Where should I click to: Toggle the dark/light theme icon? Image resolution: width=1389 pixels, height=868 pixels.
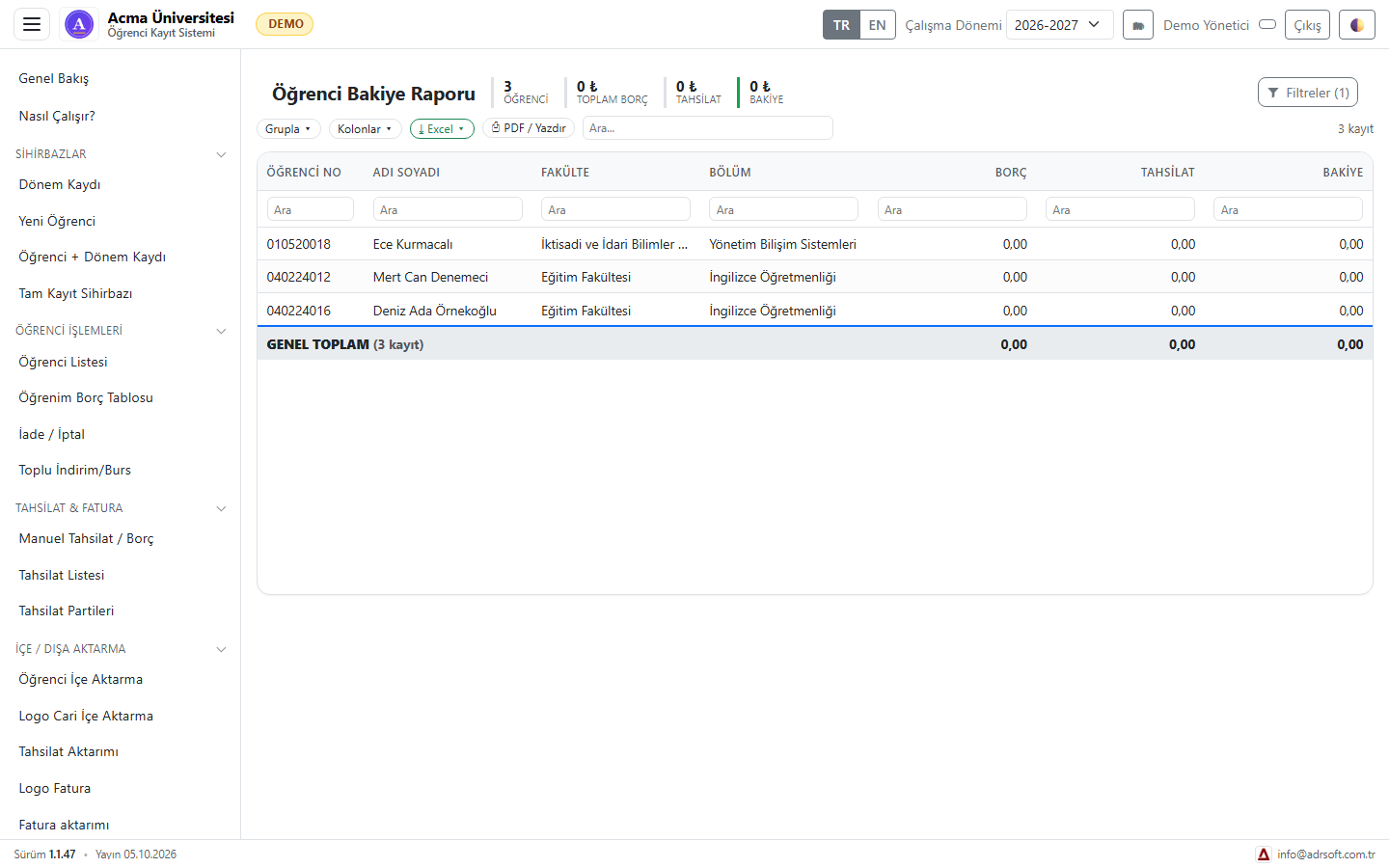coord(1357,25)
